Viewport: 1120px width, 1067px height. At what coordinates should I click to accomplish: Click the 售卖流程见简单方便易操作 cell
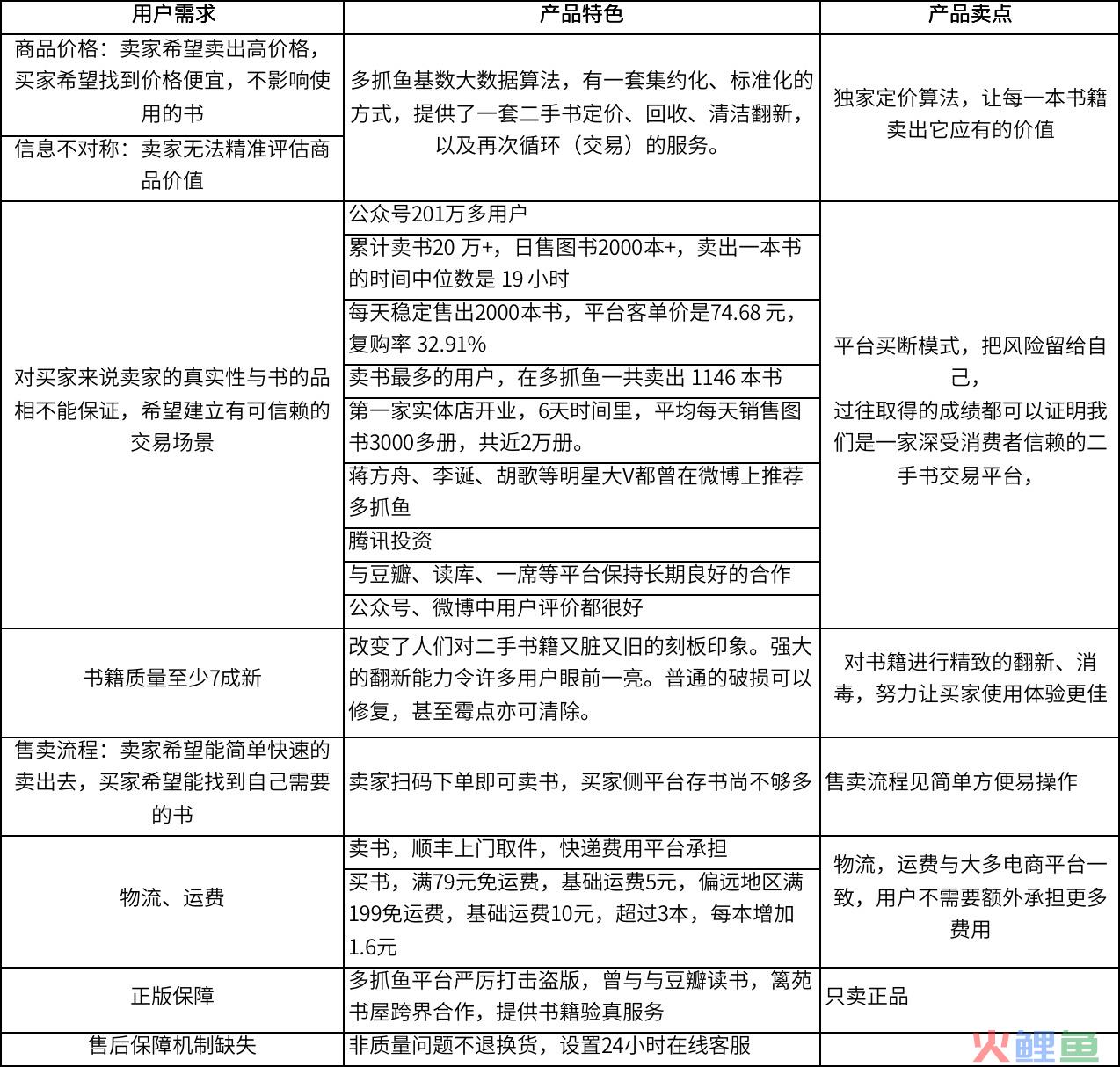[970, 786]
